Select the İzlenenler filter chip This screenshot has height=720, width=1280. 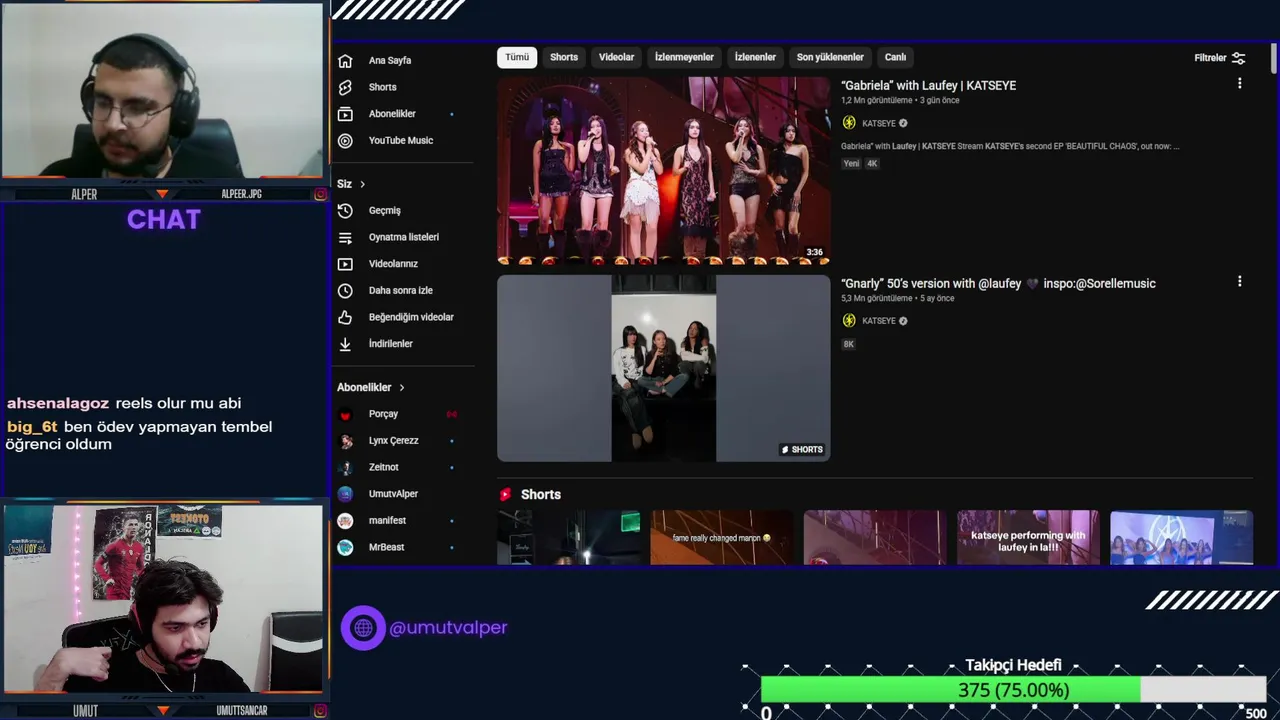point(755,57)
